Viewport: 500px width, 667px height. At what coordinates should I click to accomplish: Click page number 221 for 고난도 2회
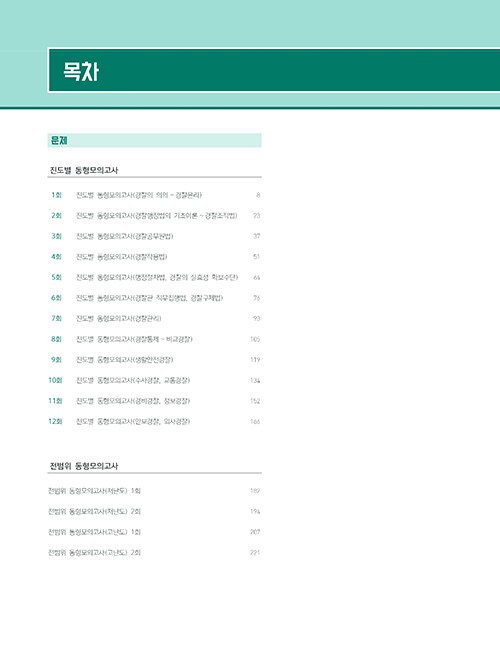(x=255, y=553)
